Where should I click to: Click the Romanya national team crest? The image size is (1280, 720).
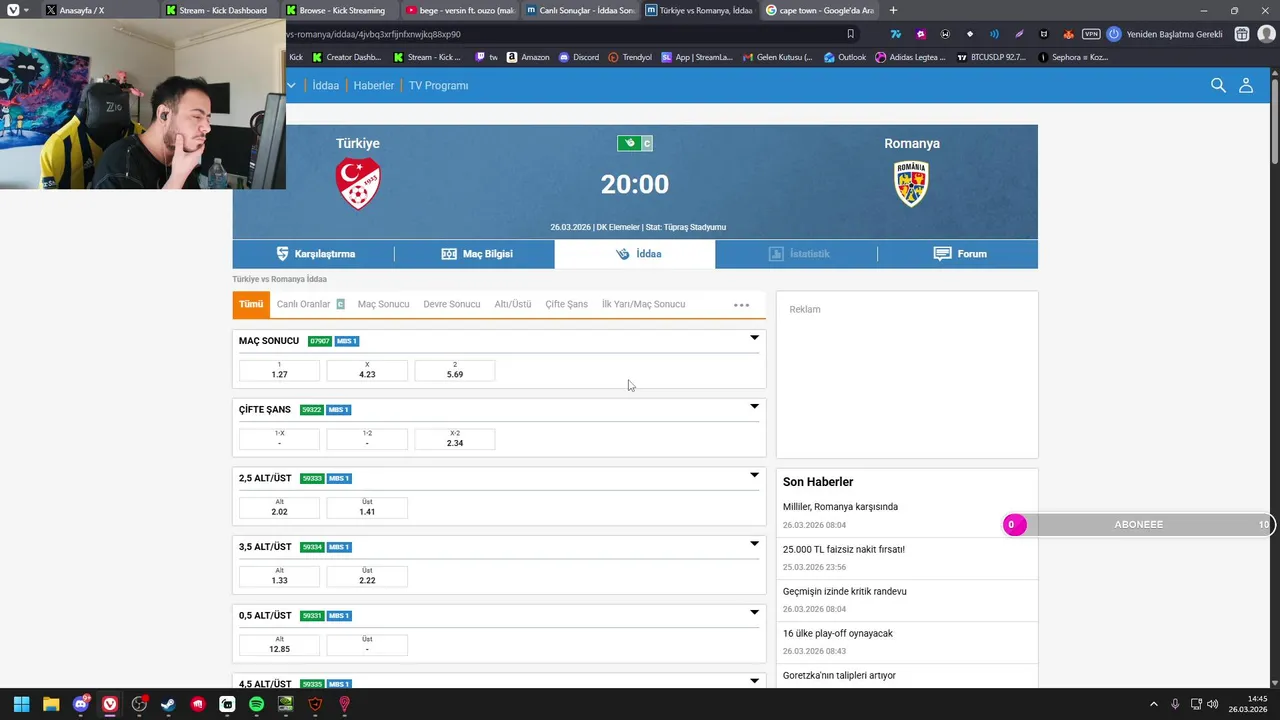pyautogui.click(x=911, y=184)
